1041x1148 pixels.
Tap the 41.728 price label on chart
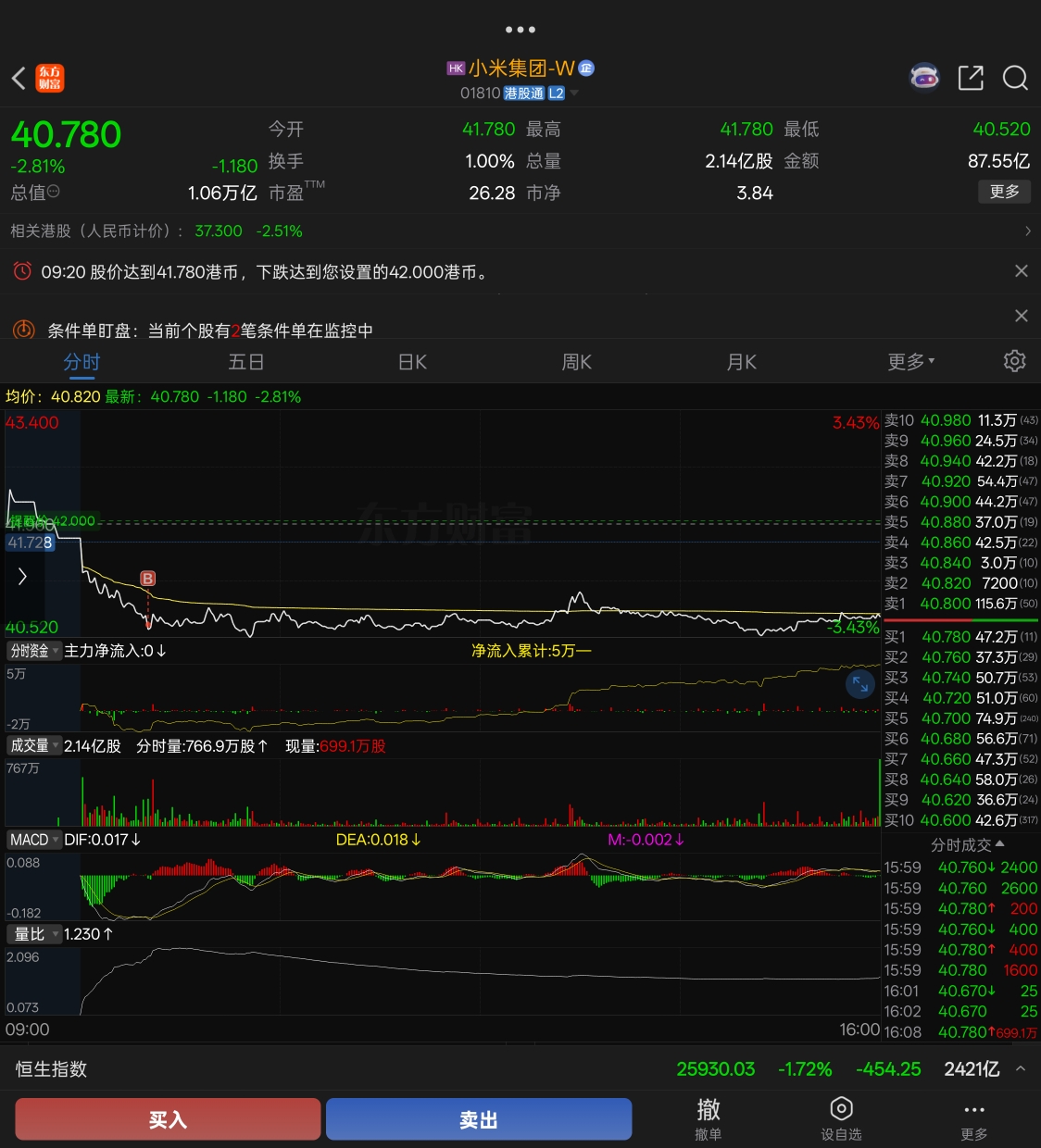tap(30, 543)
